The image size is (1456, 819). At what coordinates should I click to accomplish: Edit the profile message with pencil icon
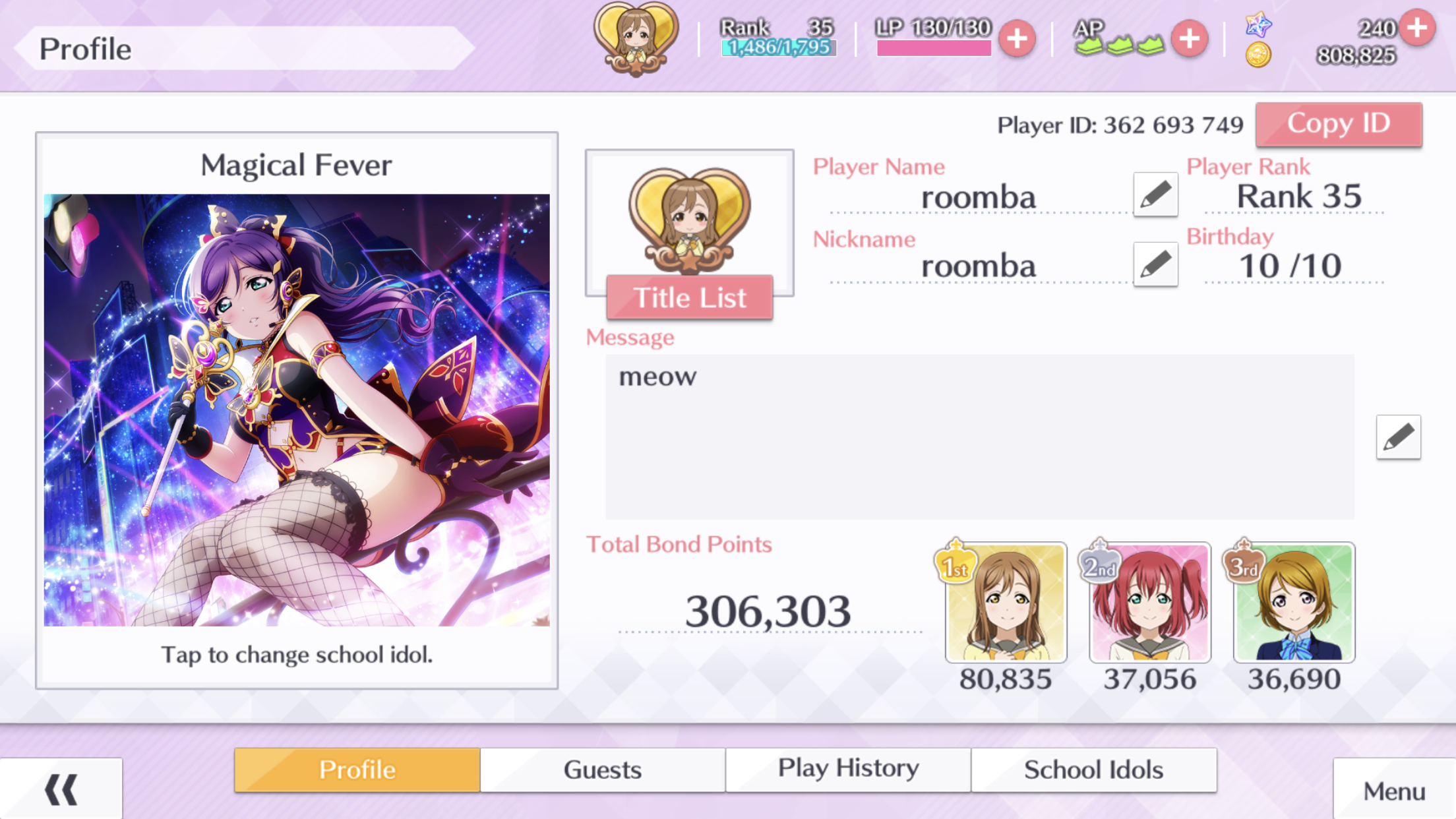point(1398,437)
